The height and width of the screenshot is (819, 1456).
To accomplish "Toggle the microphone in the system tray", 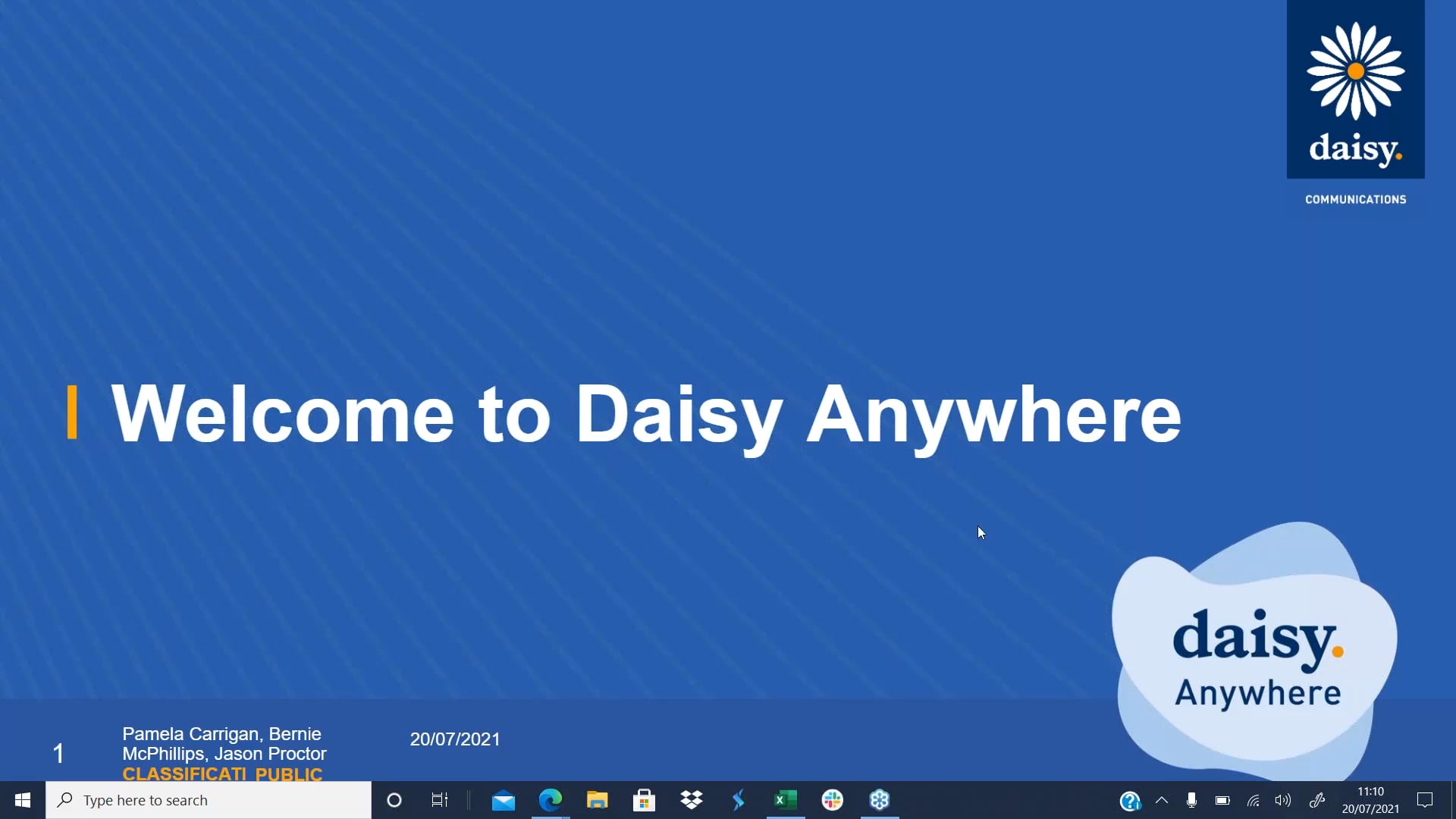I will coord(1192,800).
